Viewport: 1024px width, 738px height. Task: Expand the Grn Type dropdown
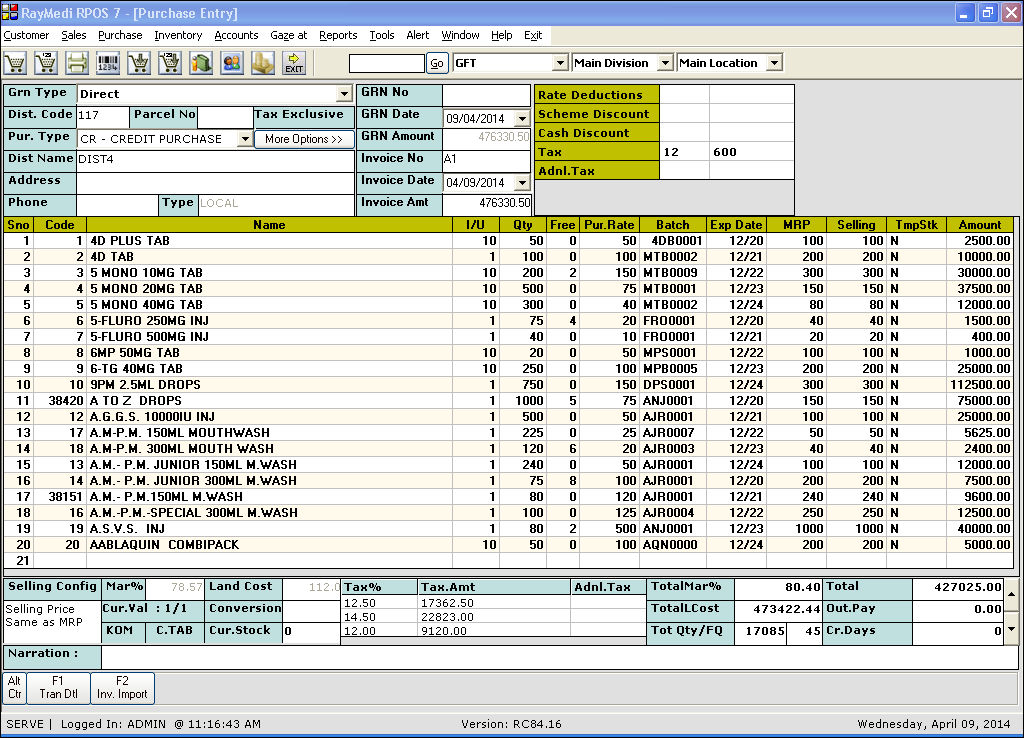click(345, 94)
